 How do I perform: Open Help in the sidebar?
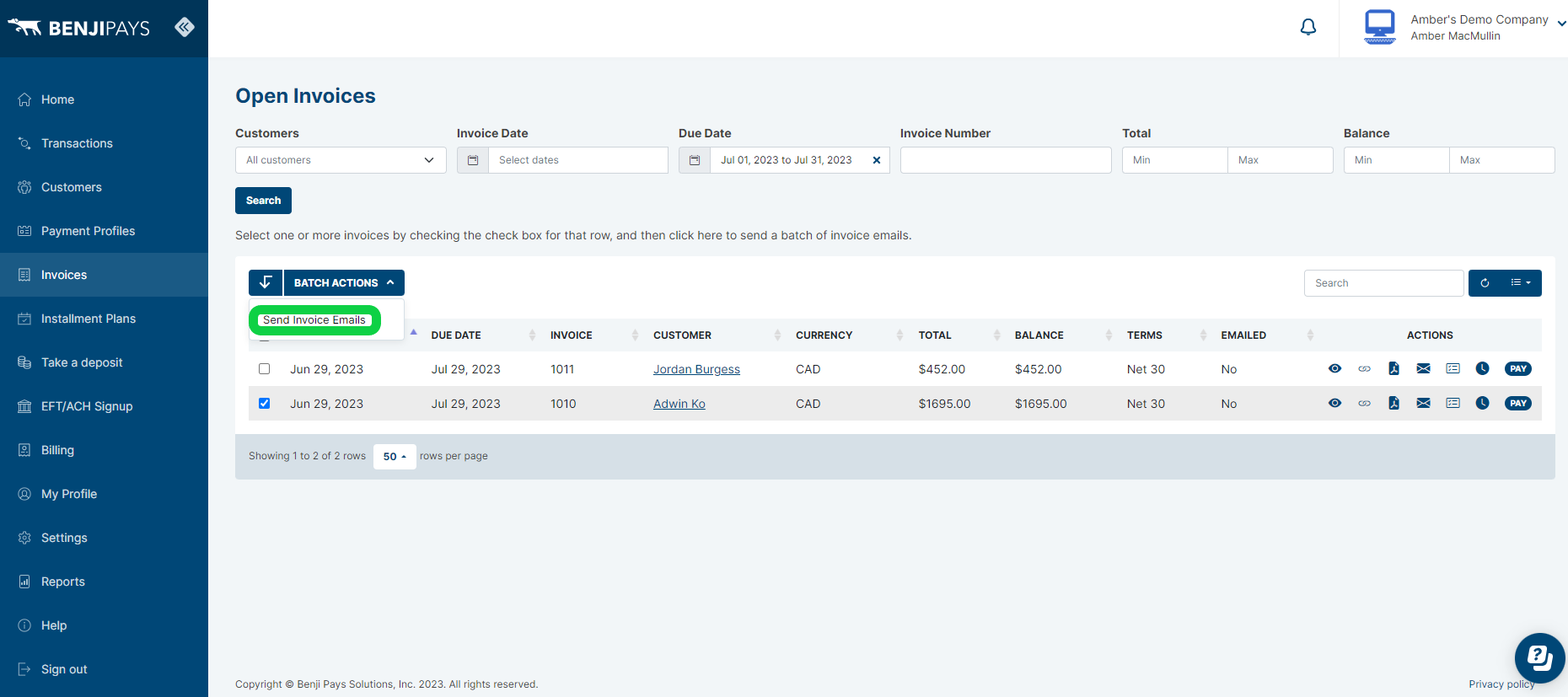(104, 625)
